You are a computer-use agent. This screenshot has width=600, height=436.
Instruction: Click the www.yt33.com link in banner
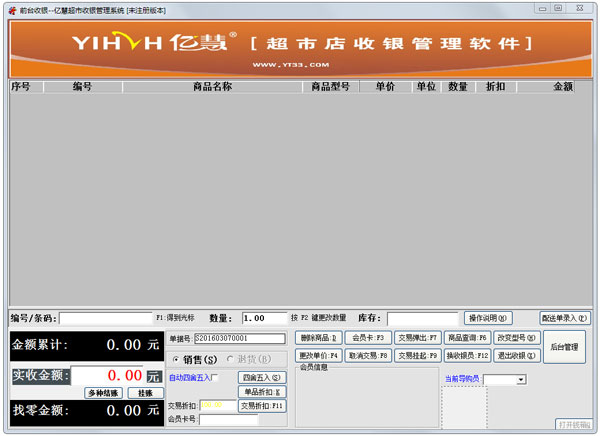pos(291,65)
